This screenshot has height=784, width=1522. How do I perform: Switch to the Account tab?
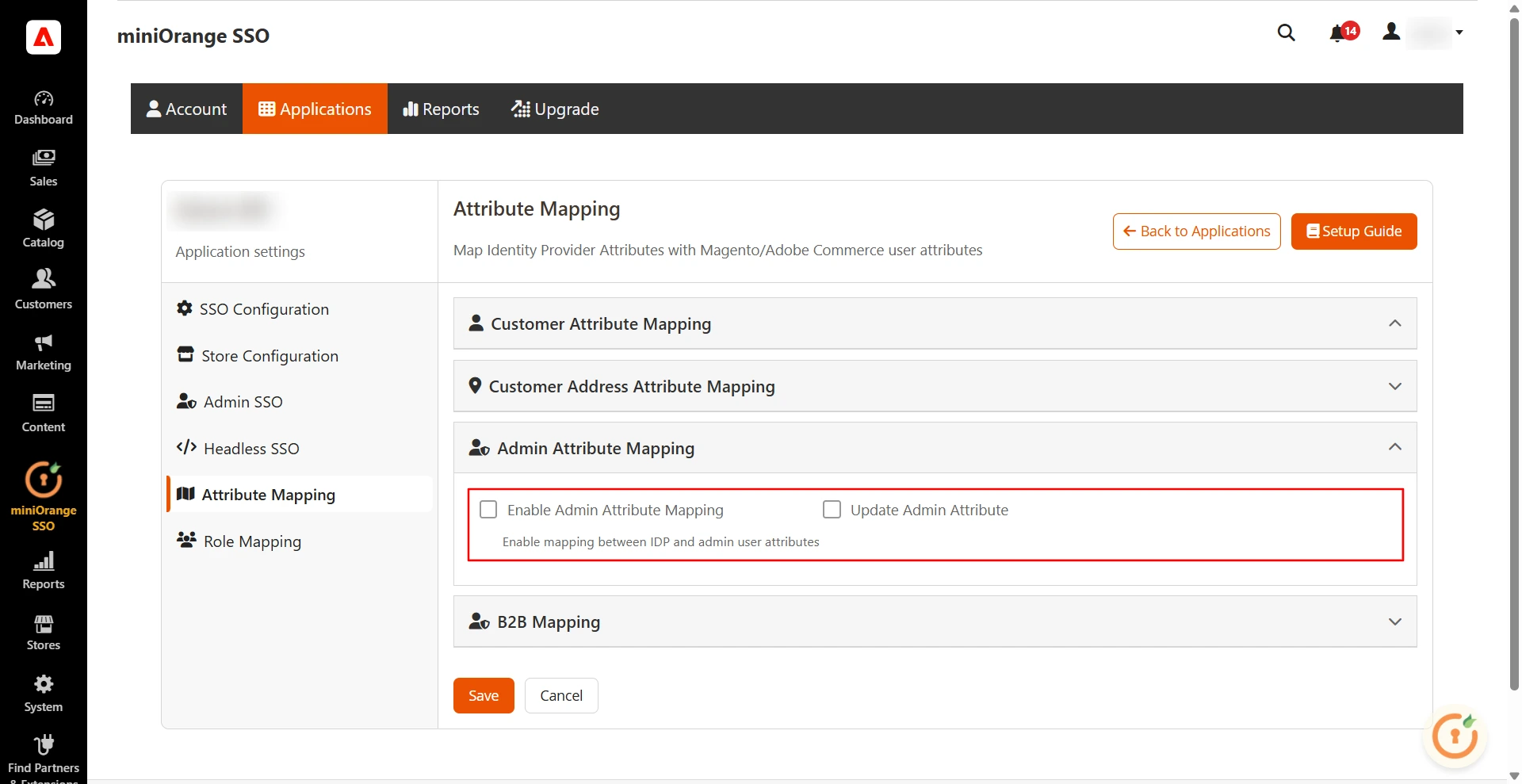(187, 109)
